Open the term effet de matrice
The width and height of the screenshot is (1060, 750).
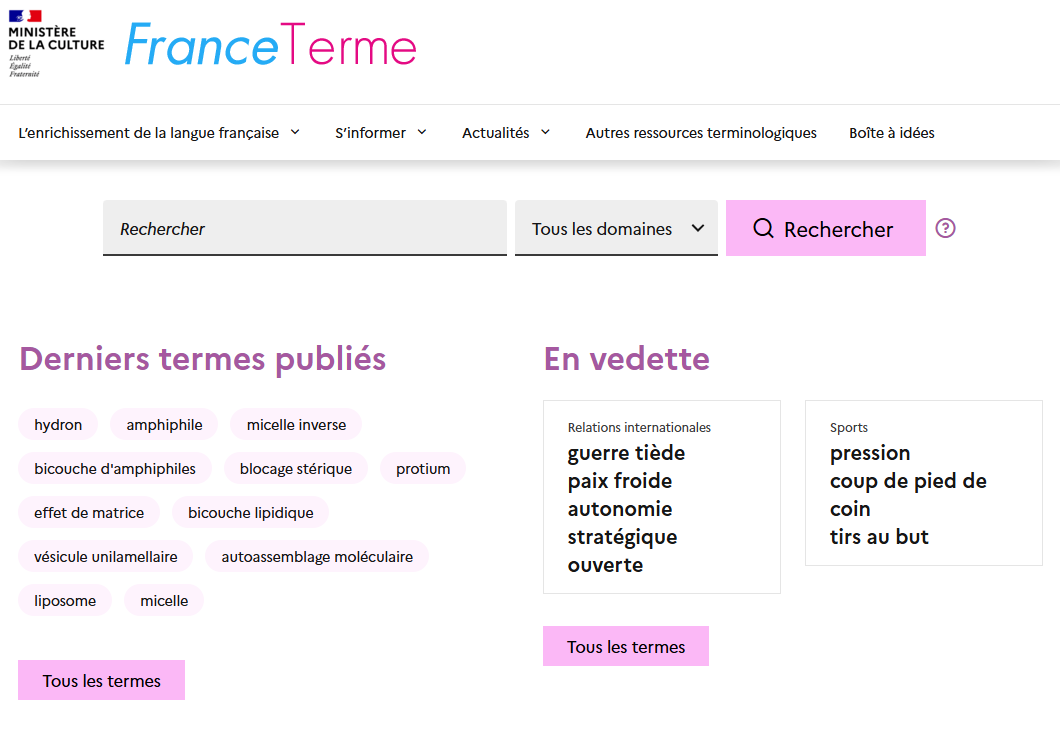tap(89, 513)
